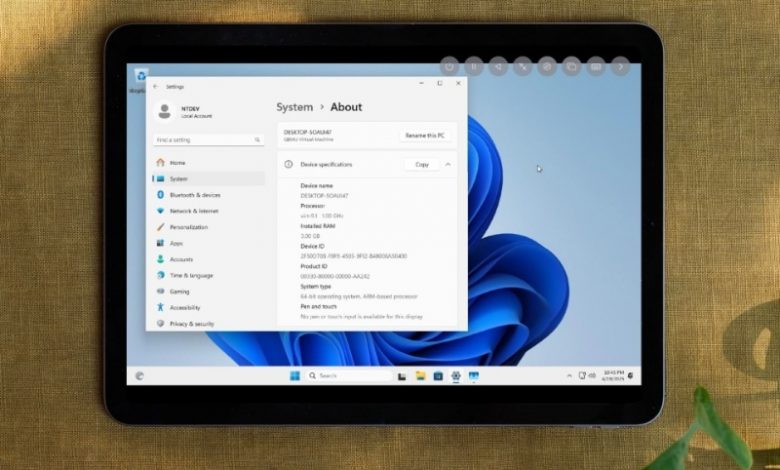
Task: Open Network & internet settings
Action: pyautogui.click(x=208, y=211)
